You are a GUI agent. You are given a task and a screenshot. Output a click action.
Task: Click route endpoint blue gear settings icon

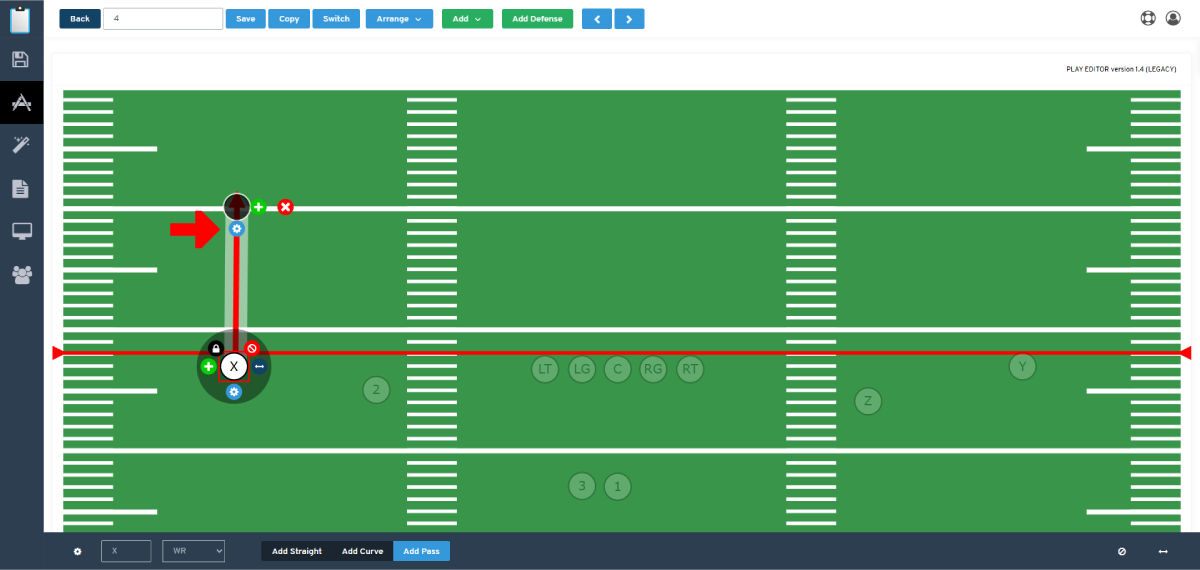pos(237,229)
